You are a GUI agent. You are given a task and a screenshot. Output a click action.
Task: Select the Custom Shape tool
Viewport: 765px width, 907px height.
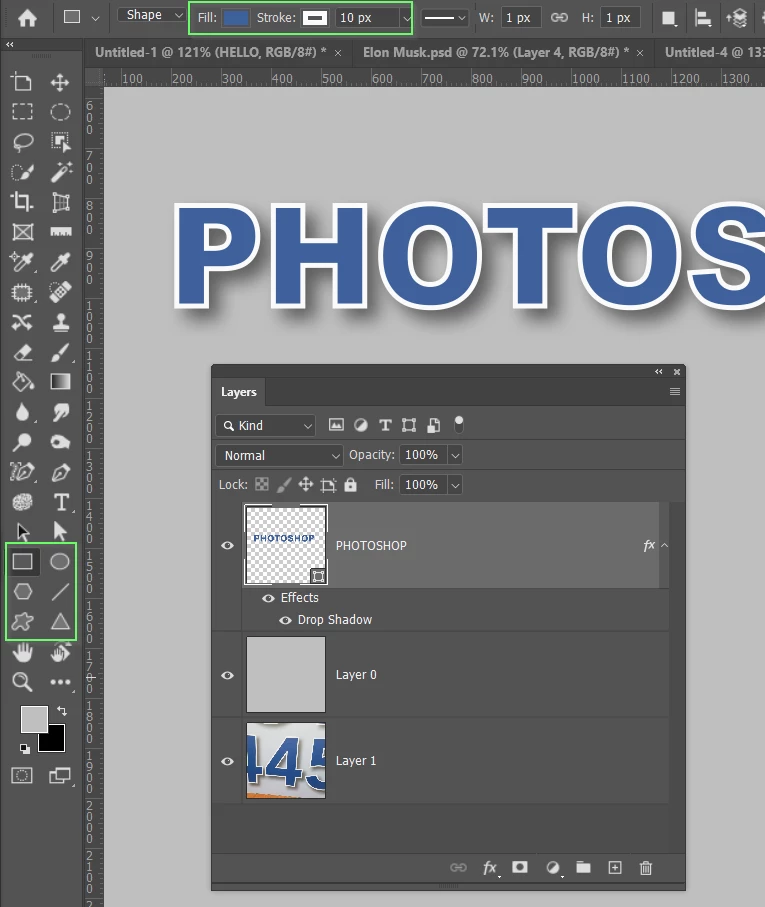pos(22,622)
